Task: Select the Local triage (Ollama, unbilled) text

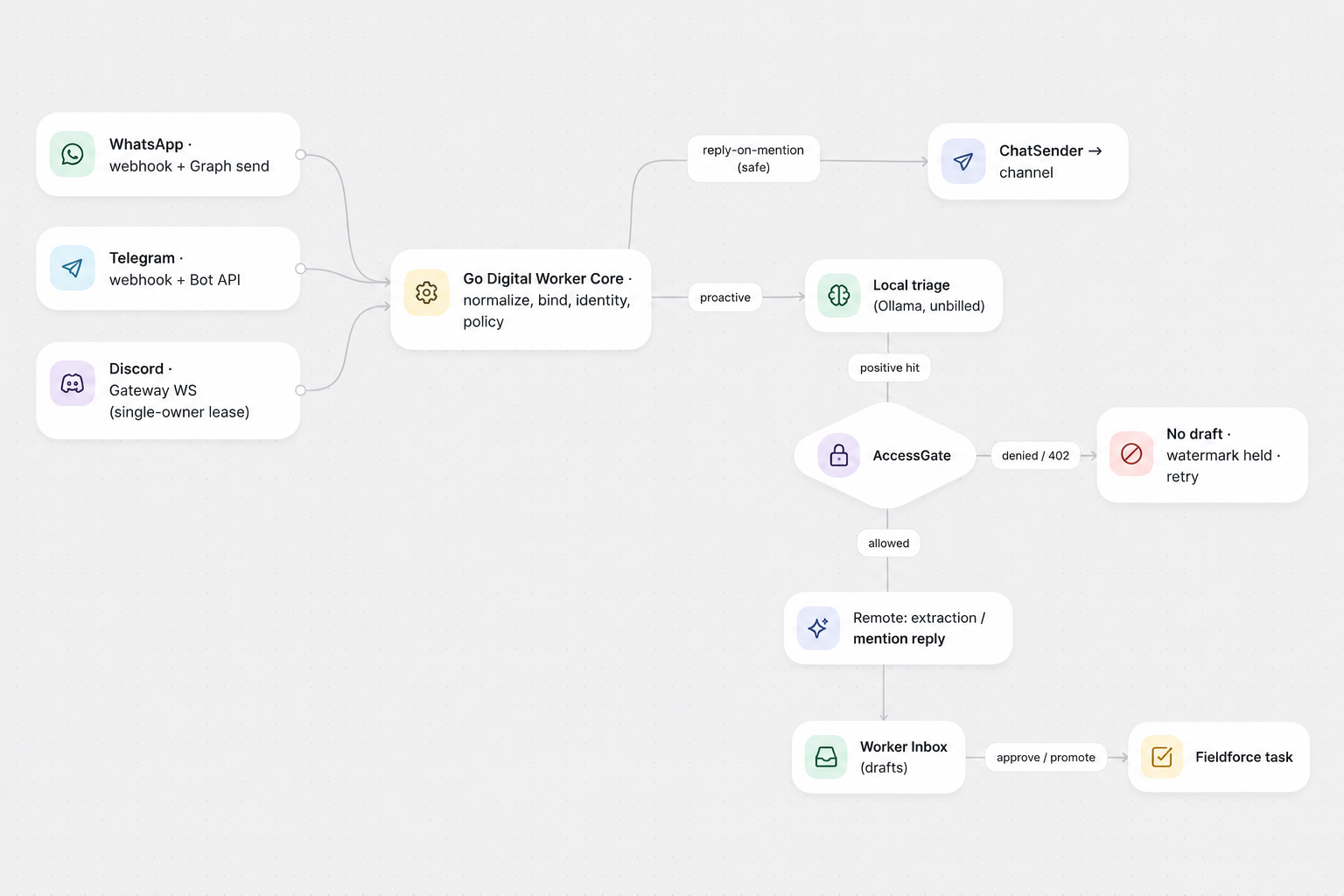Action: pos(928,296)
